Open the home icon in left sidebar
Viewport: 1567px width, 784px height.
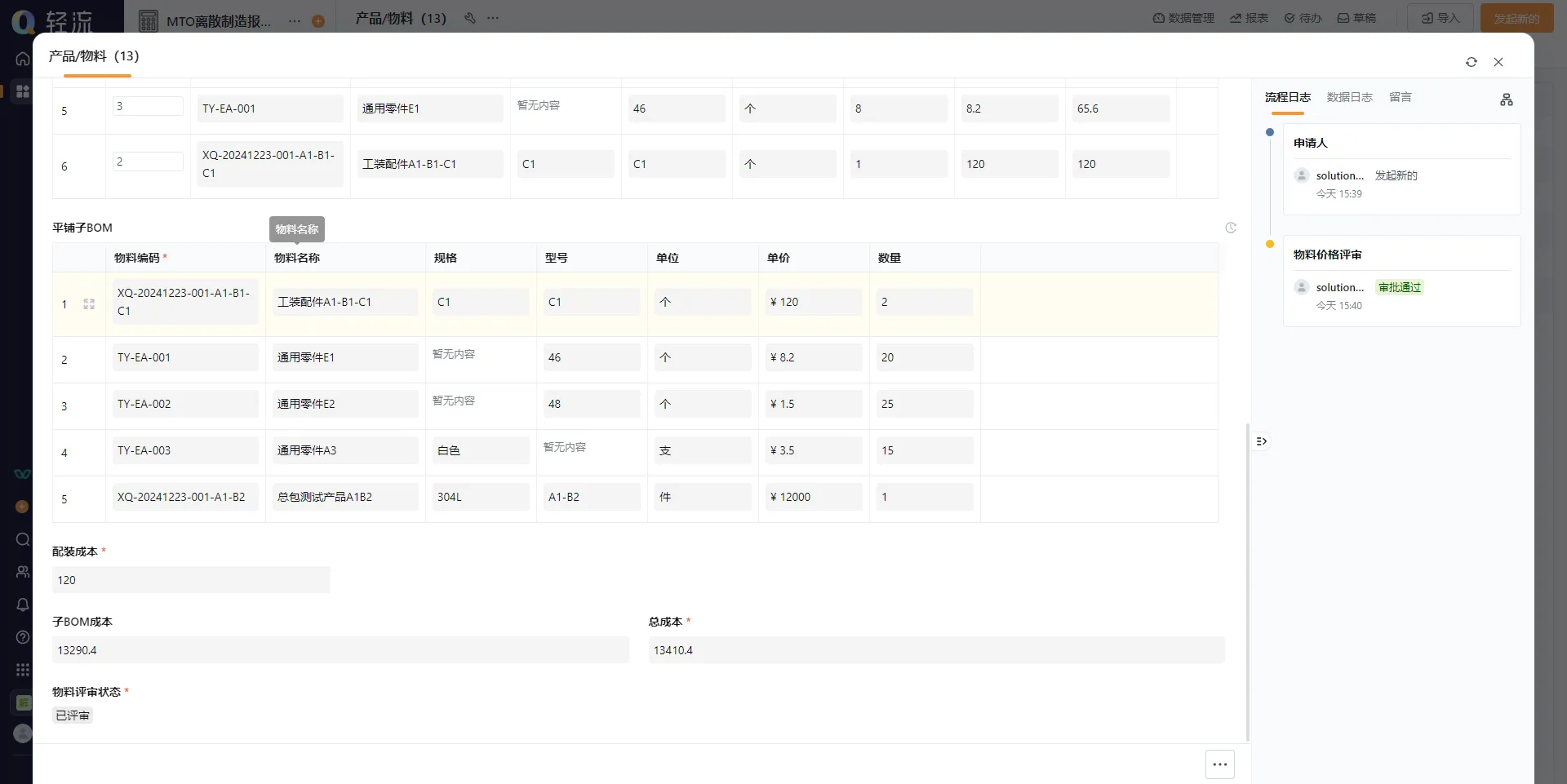(23, 59)
